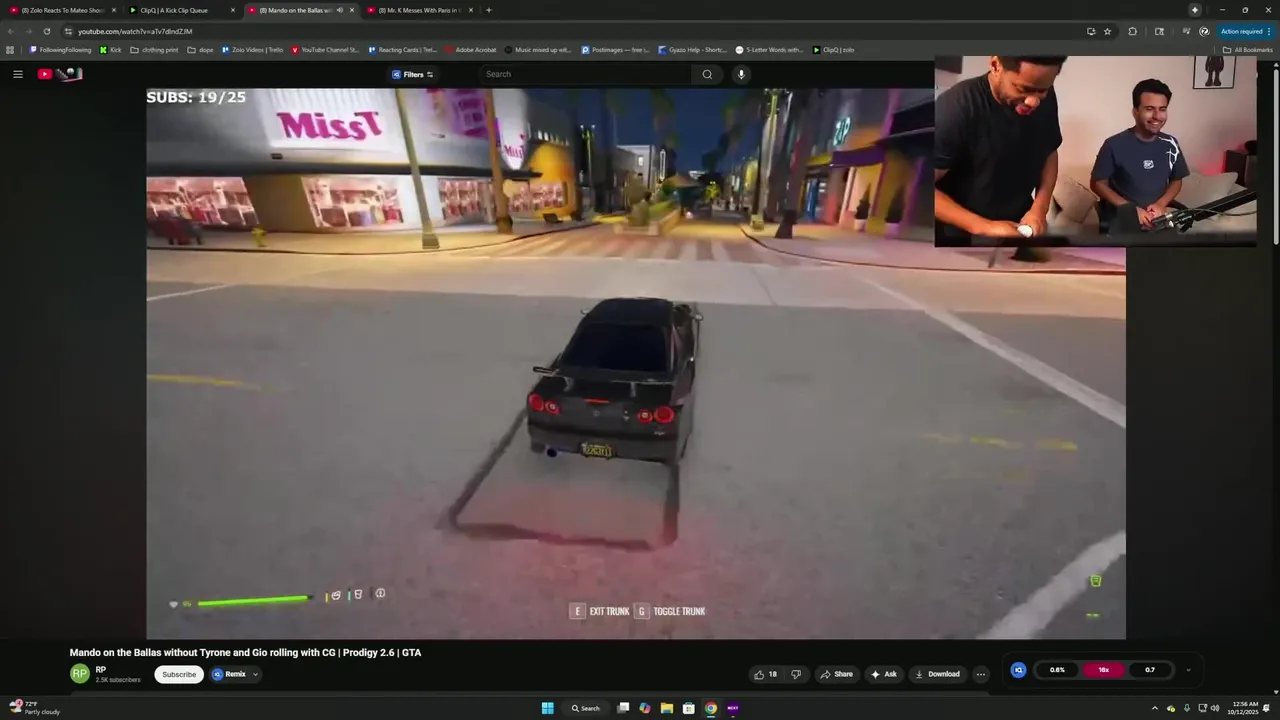
Task: Click the browser address bar URL
Action: pos(135,31)
